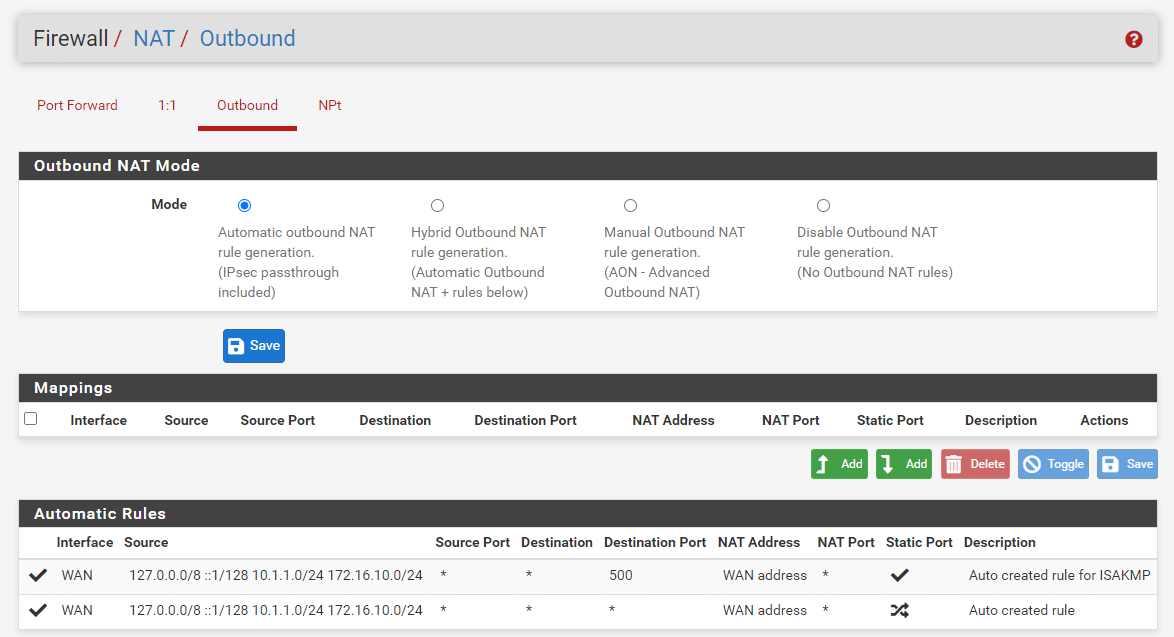The height and width of the screenshot is (637, 1174).
Task: Click the Firewall breadcrumb text
Action: pyautogui.click(x=70, y=38)
